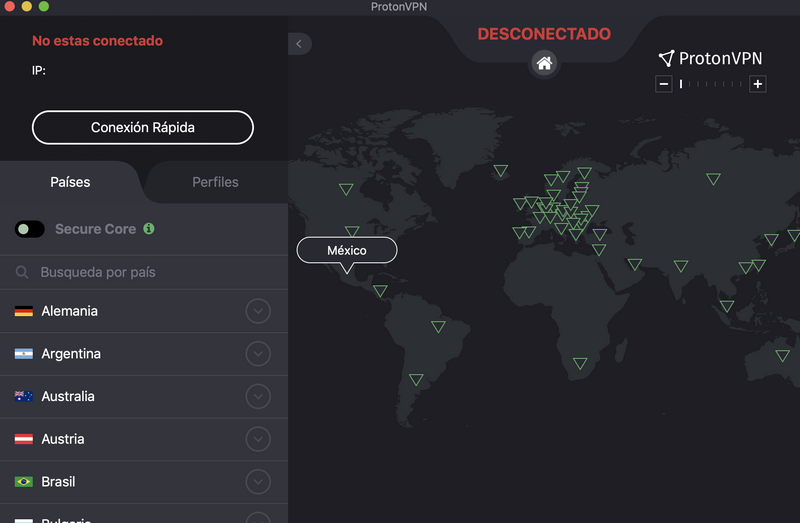Click the Brasil flag icon
This screenshot has height=523, width=800.
[23, 482]
